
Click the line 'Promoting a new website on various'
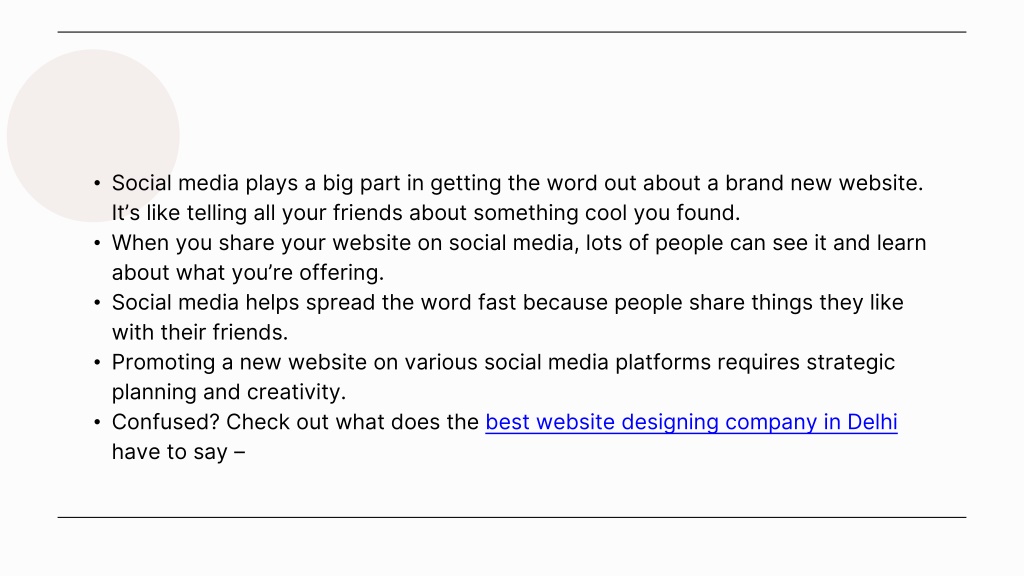(504, 362)
